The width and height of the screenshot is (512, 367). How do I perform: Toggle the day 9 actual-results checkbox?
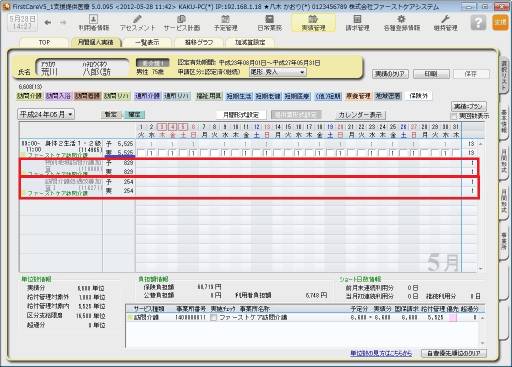(x=225, y=153)
